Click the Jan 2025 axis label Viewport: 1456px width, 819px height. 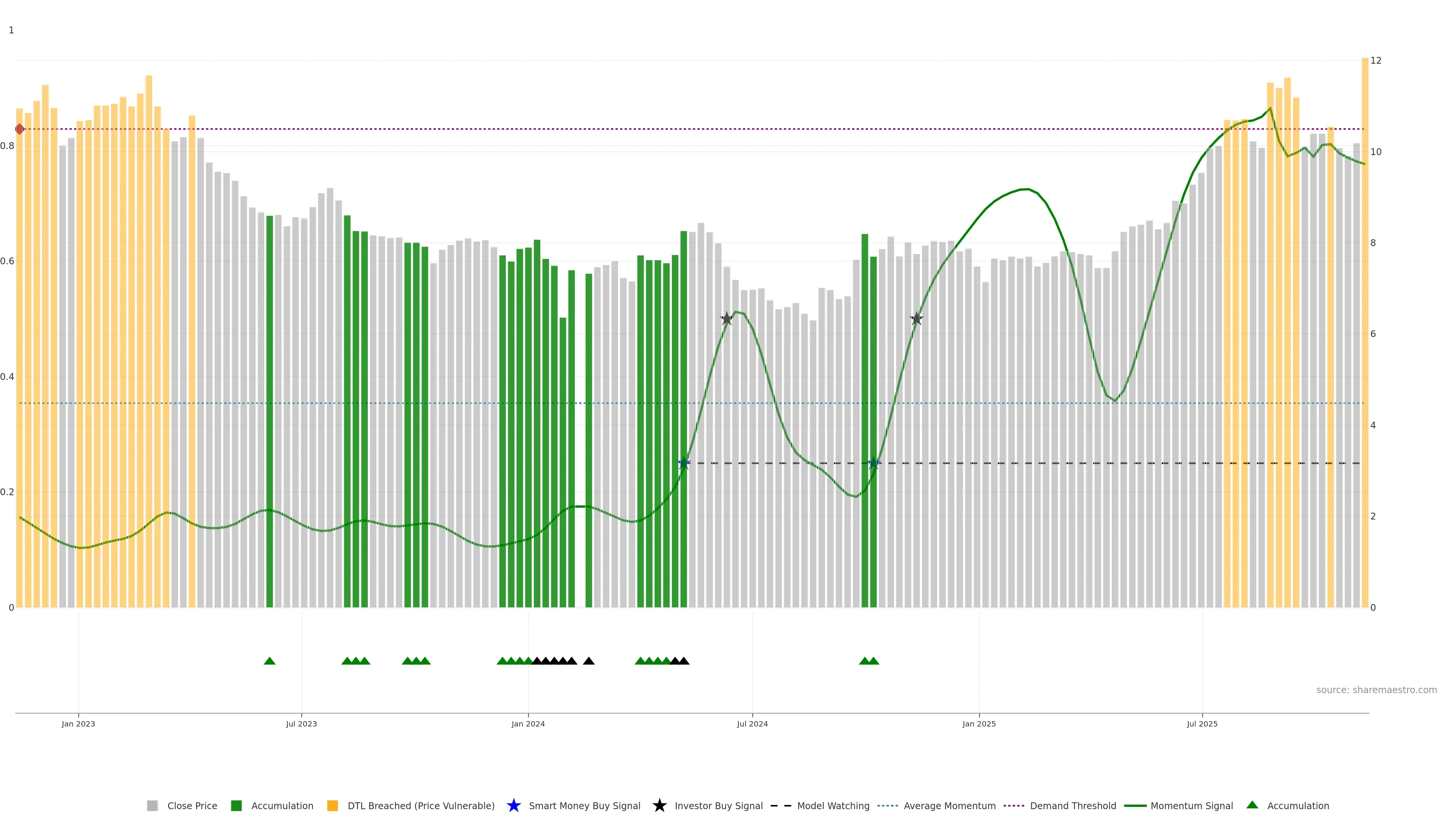[979, 723]
